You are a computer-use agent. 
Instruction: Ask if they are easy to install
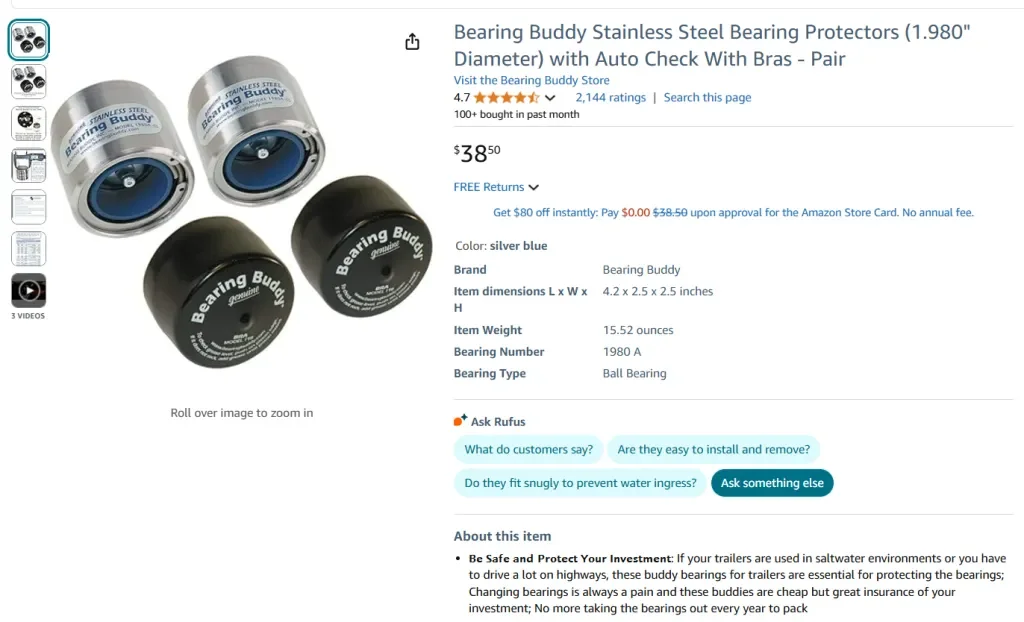(x=714, y=450)
